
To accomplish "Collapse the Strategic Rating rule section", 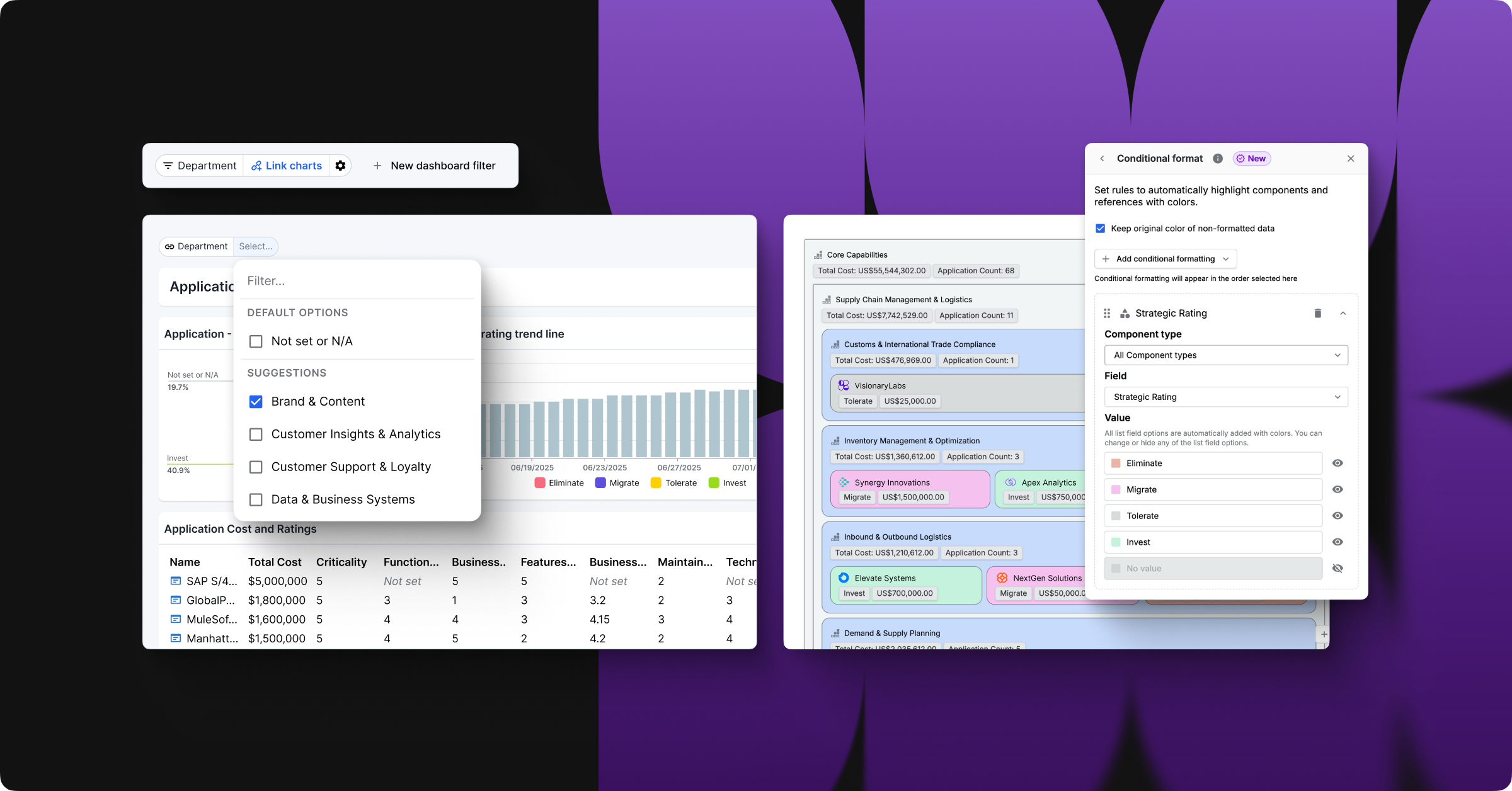I will (x=1343, y=313).
